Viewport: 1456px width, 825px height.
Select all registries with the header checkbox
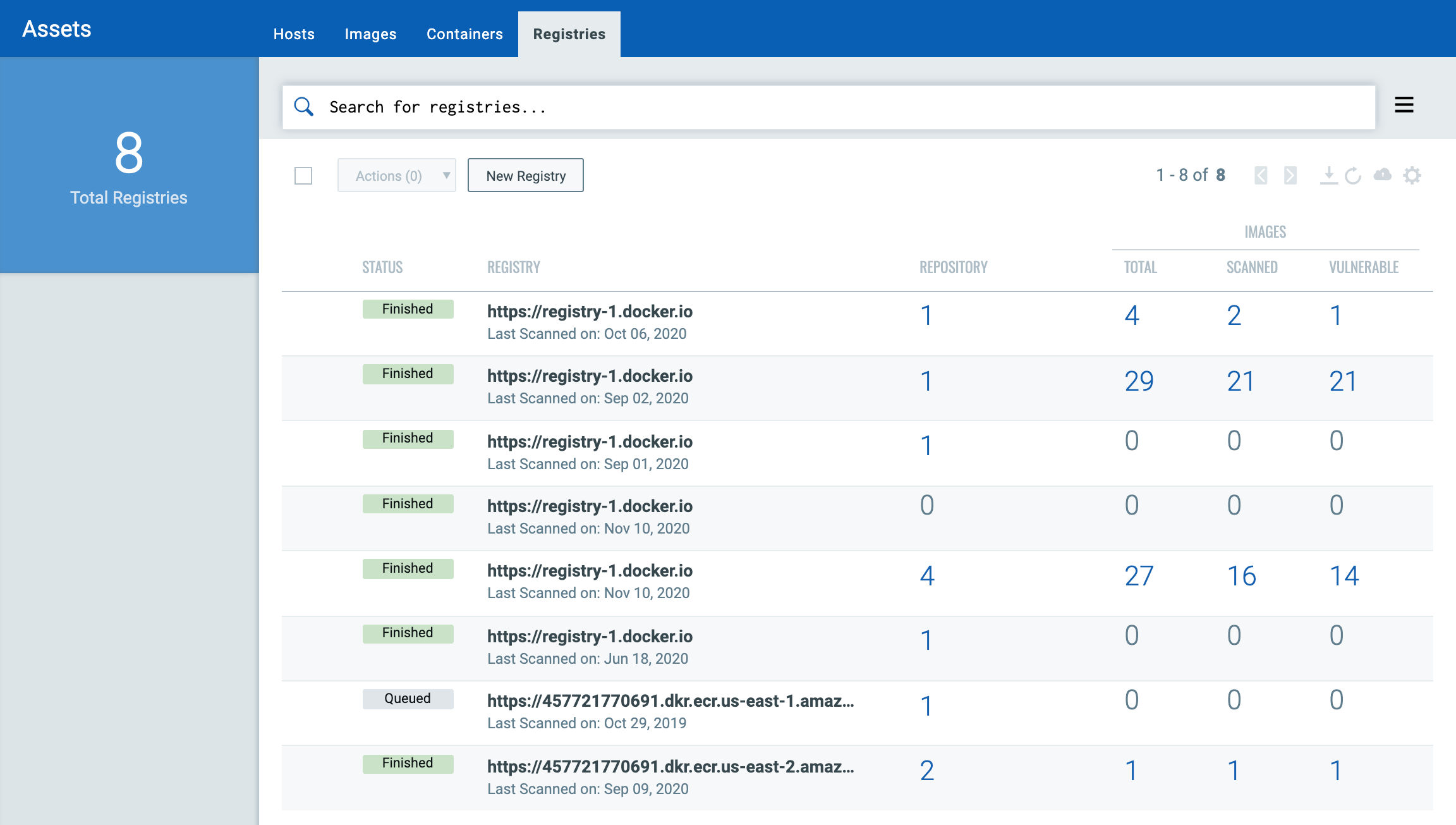(303, 176)
